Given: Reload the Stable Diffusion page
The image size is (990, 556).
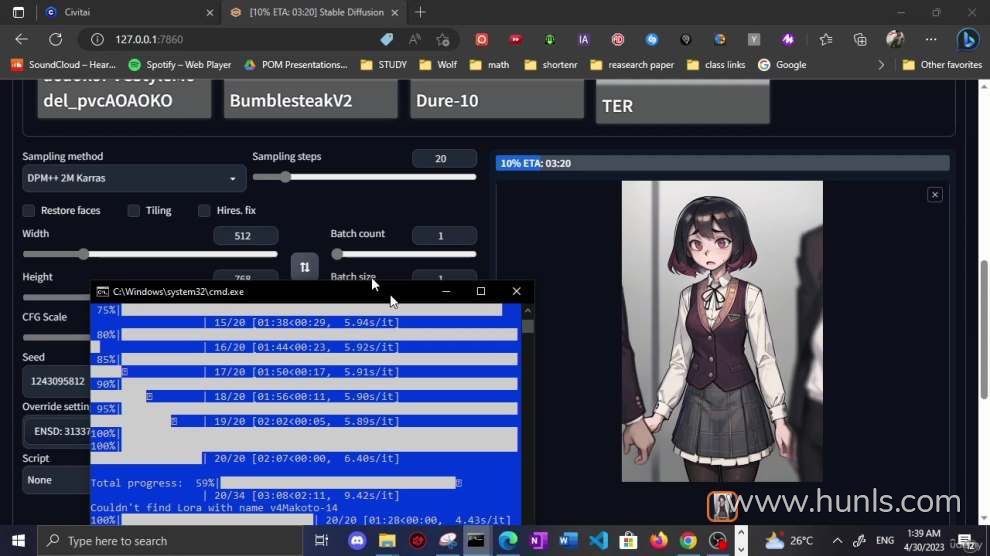Looking at the screenshot, I should pyautogui.click(x=56, y=39).
